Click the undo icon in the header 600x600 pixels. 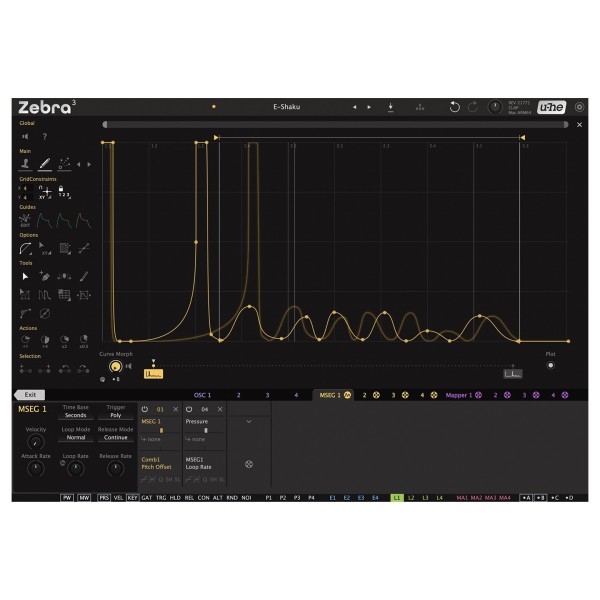pyautogui.click(x=455, y=107)
